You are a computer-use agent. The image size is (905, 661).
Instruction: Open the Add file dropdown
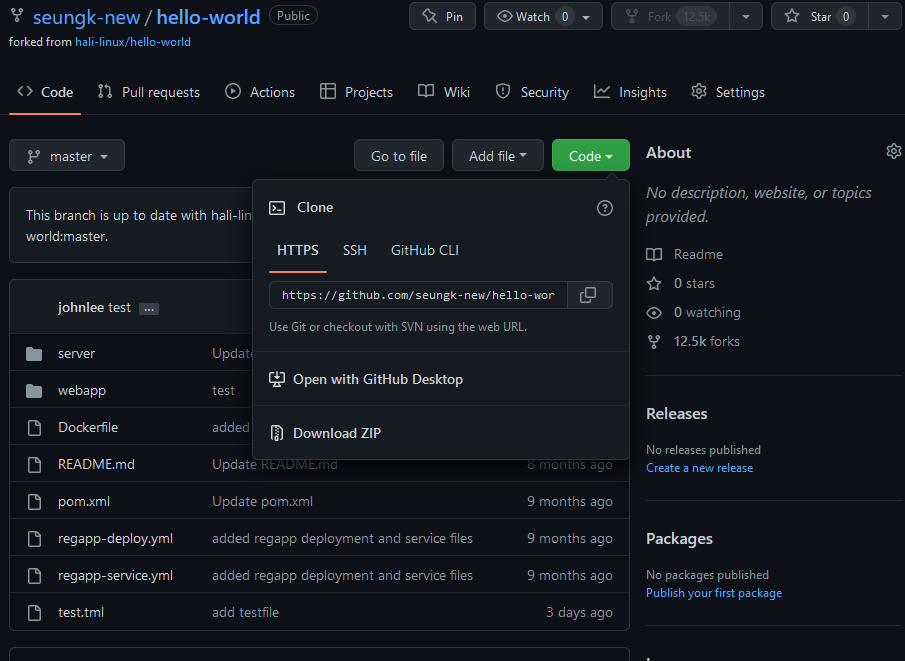[498, 155]
